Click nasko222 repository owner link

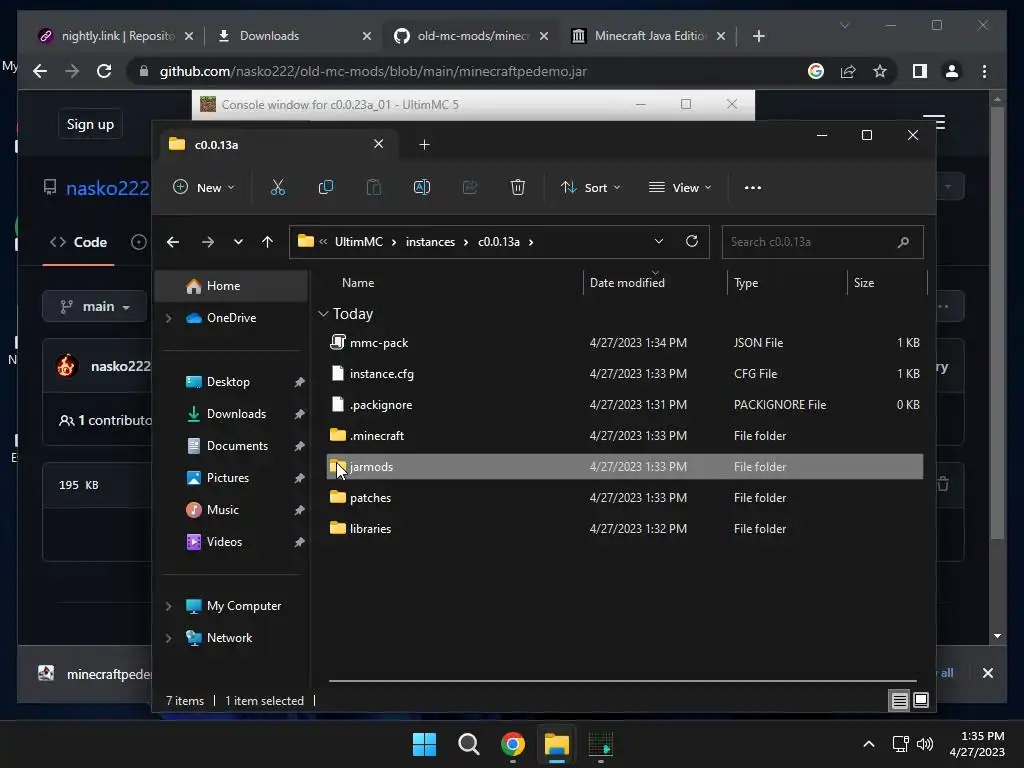point(108,188)
